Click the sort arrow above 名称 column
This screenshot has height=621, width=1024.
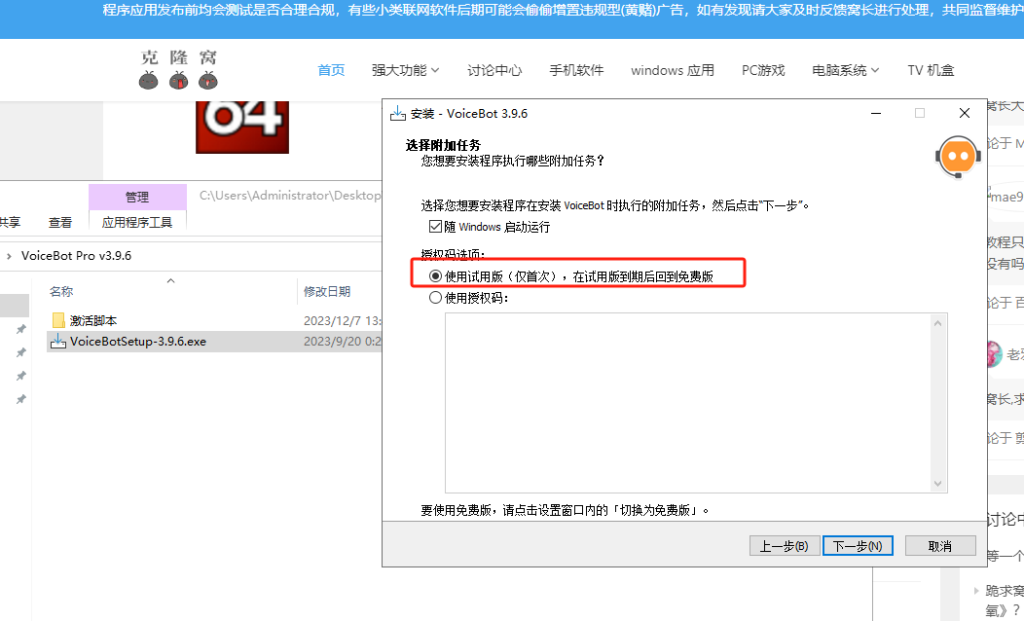point(170,280)
